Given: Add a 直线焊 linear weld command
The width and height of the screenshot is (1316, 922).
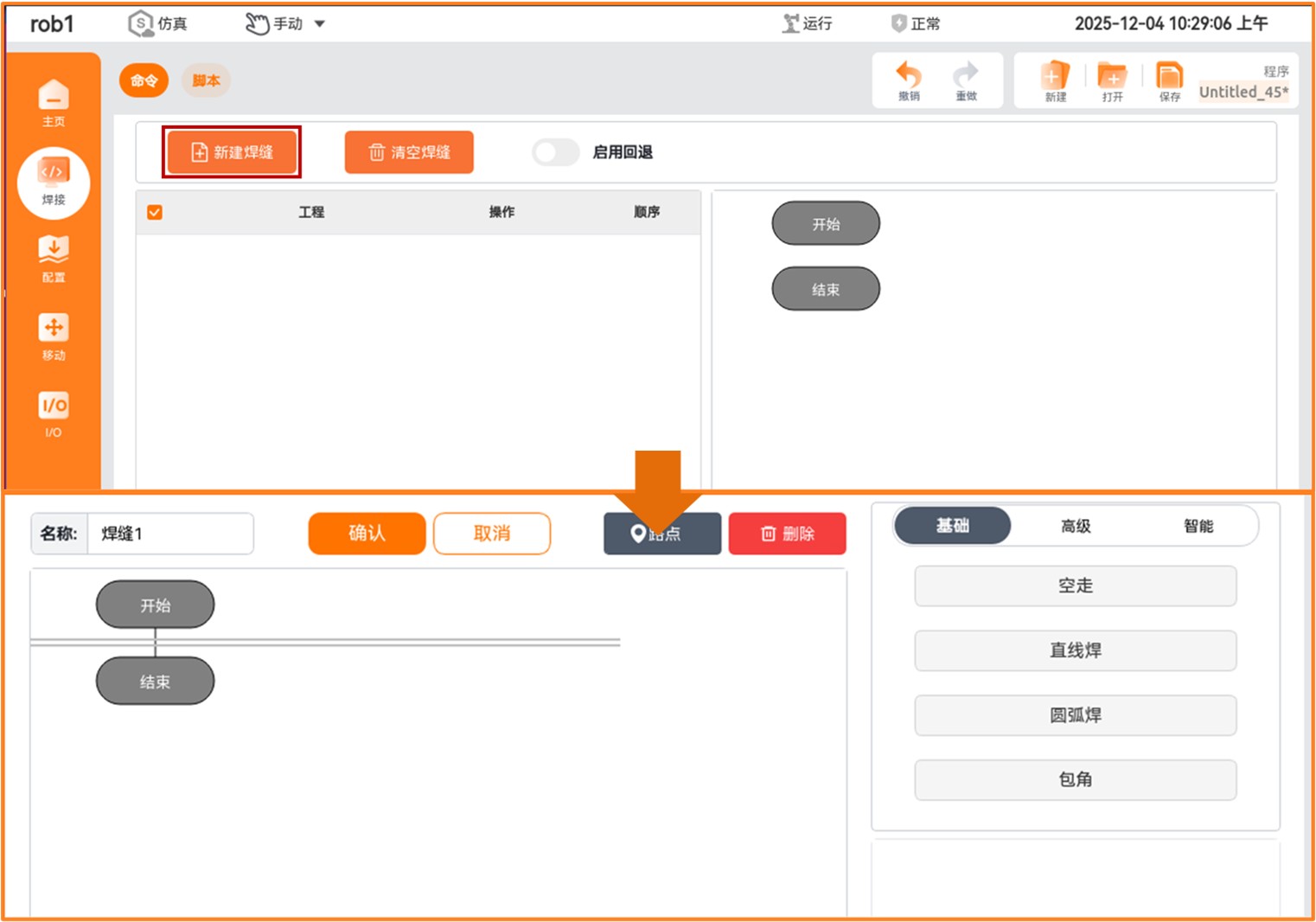Looking at the screenshot, I should [x=1075, y=650].
